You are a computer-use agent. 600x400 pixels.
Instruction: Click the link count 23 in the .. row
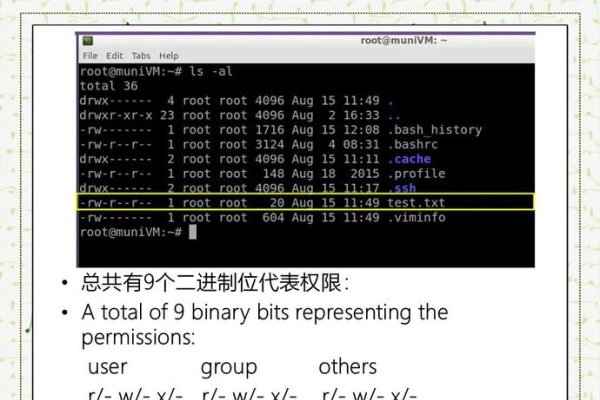pyautogui.click(x=167, y=115)
